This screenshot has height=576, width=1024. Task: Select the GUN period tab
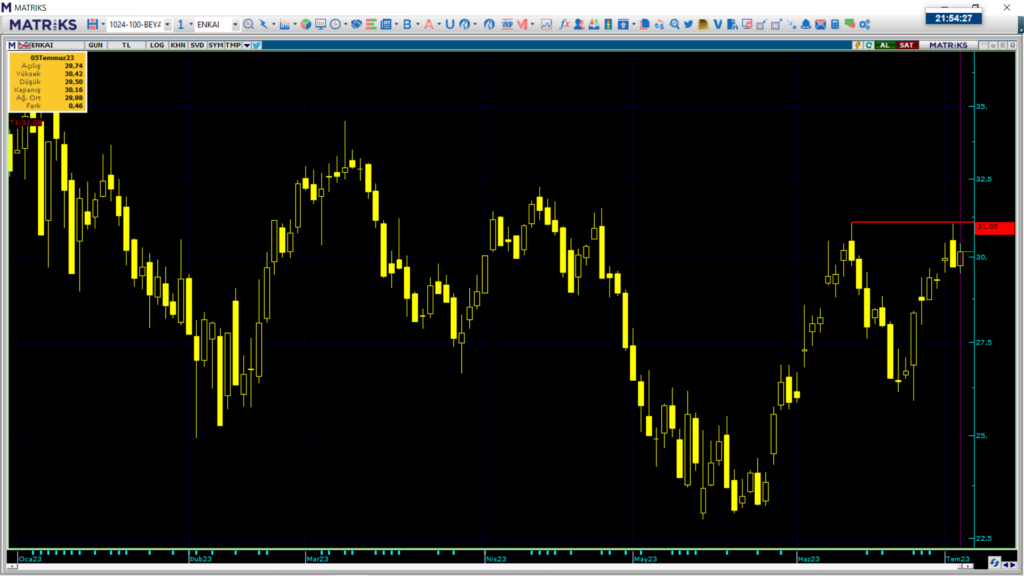point(96,45)
